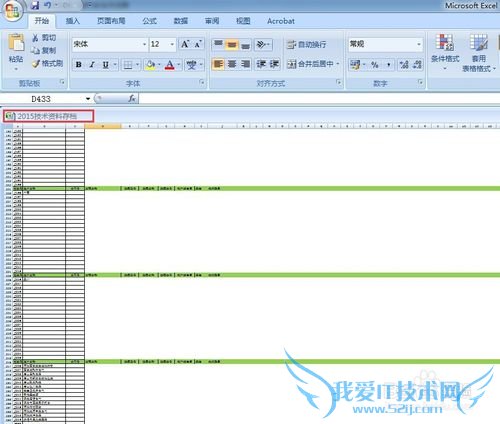This screenshot has height=424, width=500.
Task: Open the 公式 (Formulas) tab
Action: 150,21
